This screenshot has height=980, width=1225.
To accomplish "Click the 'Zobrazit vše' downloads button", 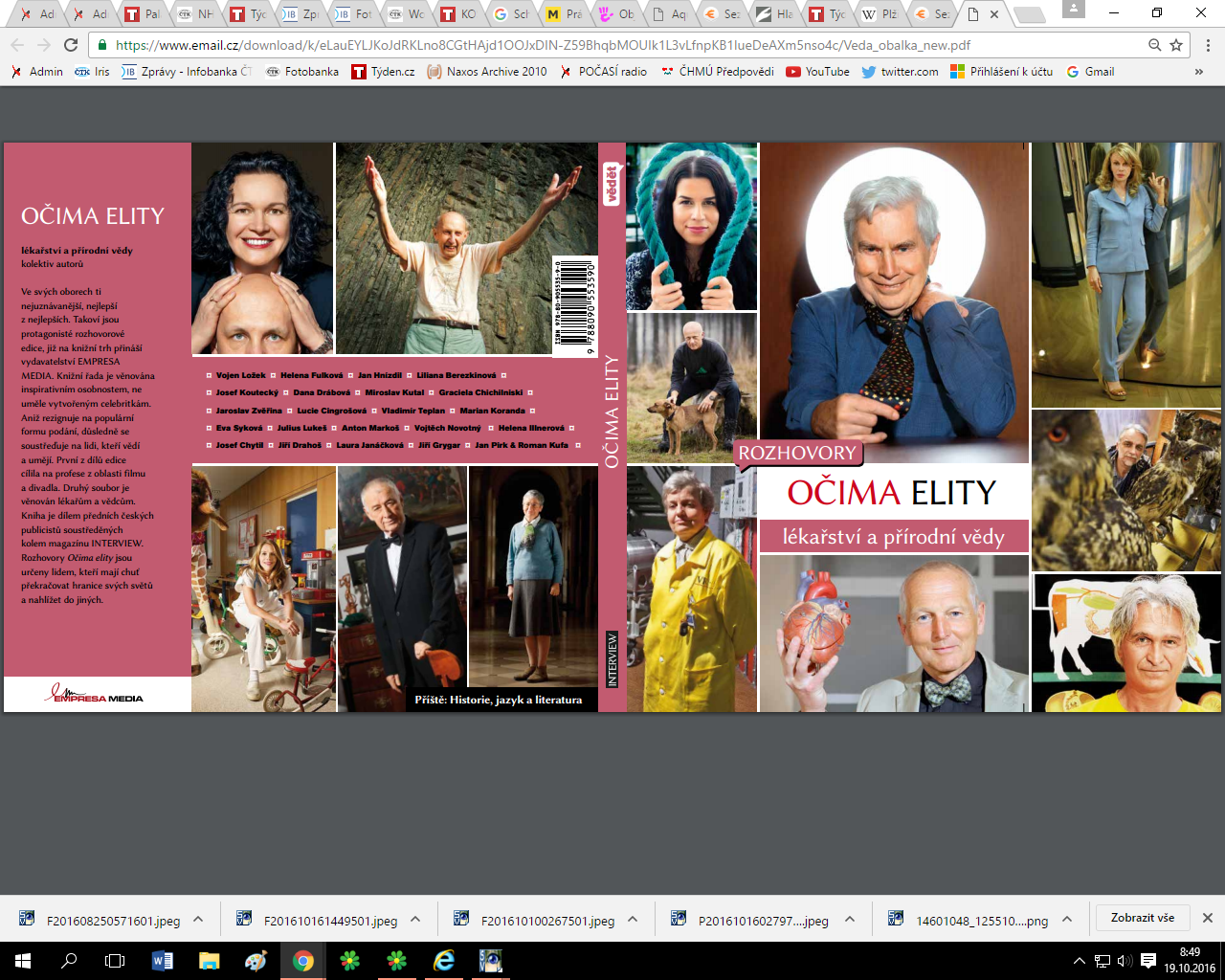I will click(x=1143, y=918).
